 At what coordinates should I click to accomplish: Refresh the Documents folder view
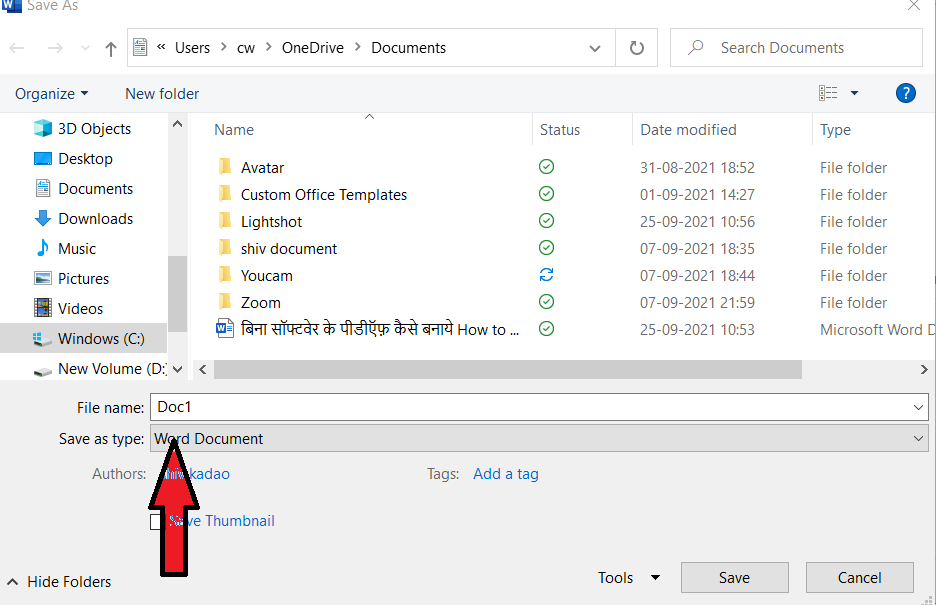point(637,47)
